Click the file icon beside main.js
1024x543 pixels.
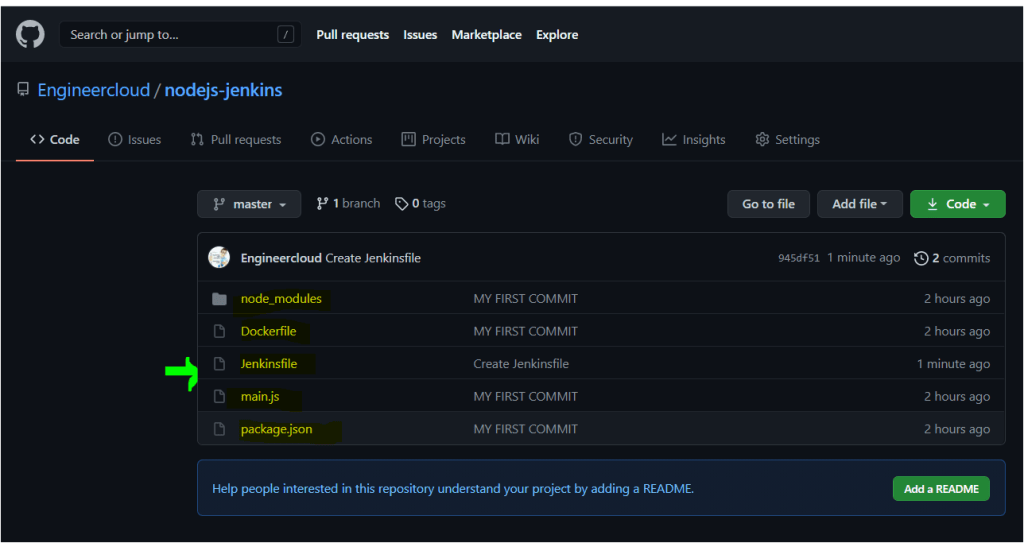point(219,397)
